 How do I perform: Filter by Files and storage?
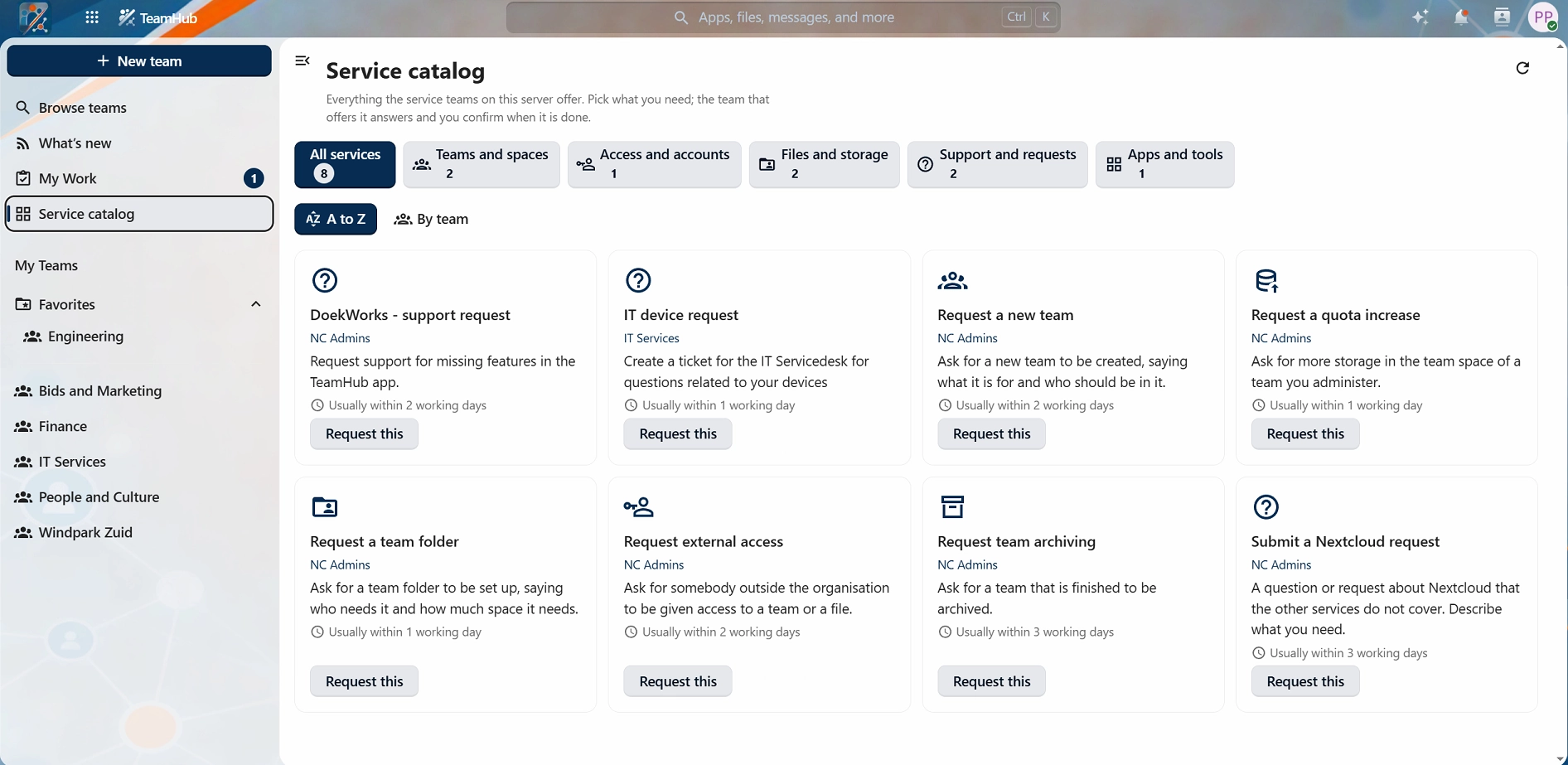pyautogui.click(x=825, y=164)
